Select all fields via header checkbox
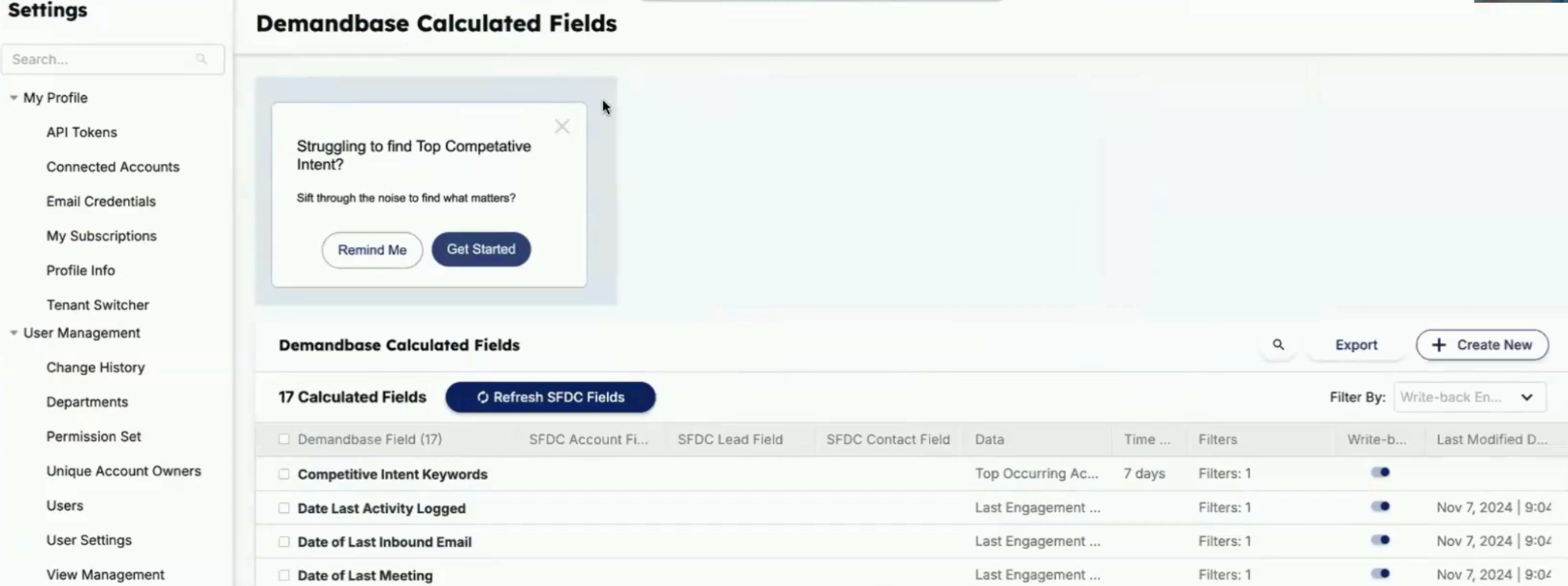1568x586 pixels. [x=284, y=439]
